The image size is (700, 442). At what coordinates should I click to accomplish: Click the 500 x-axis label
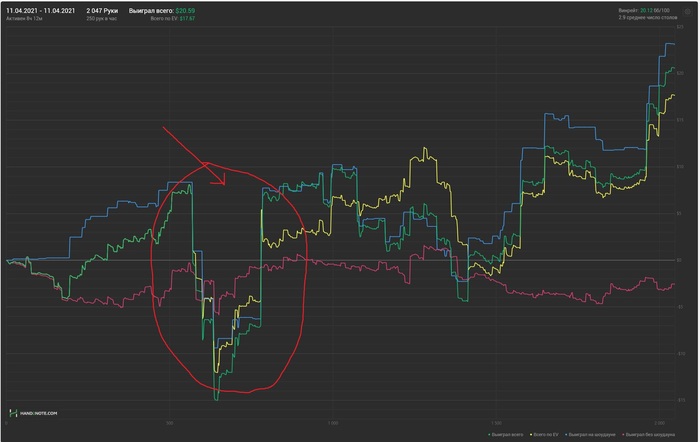click(x=170, y=423)
